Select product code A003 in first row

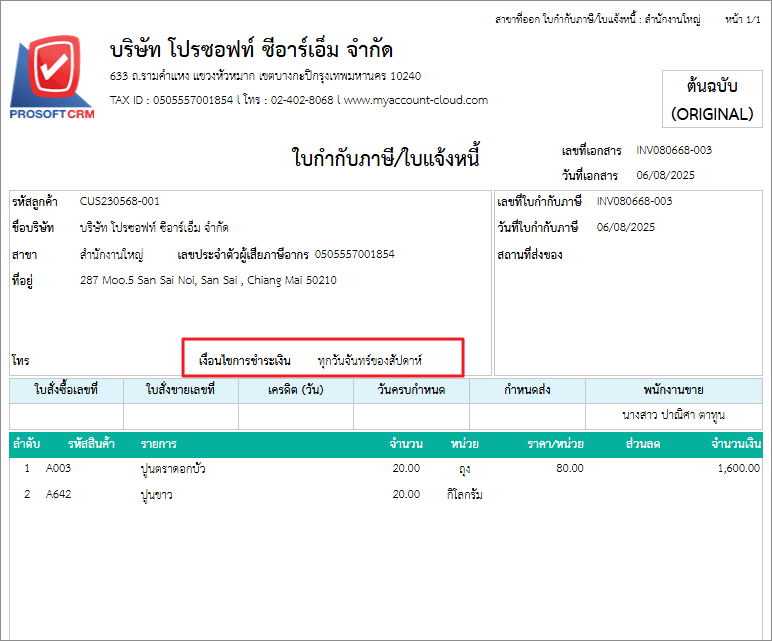click(60, 467)
